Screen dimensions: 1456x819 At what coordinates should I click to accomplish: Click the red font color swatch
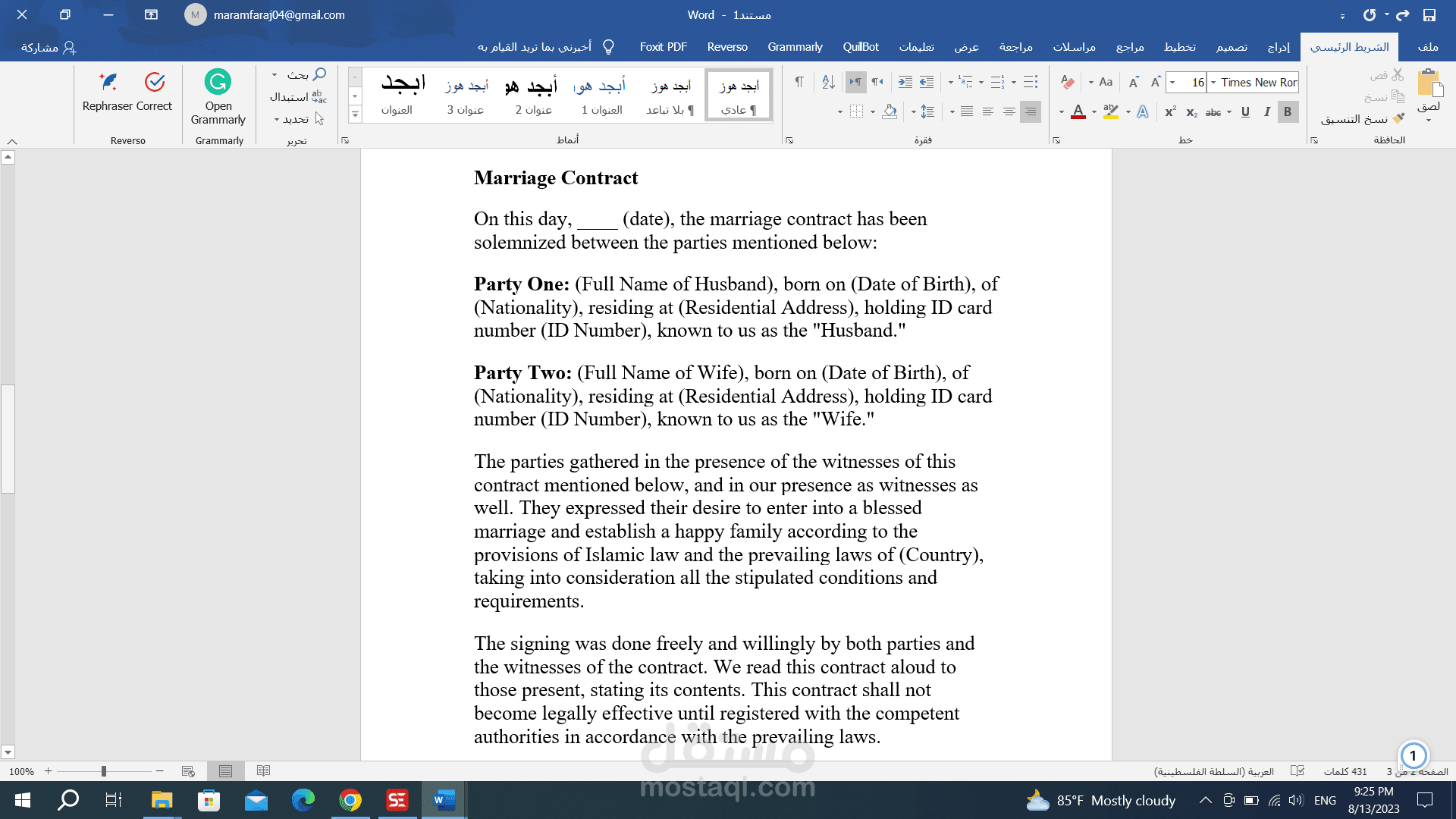1078,112
